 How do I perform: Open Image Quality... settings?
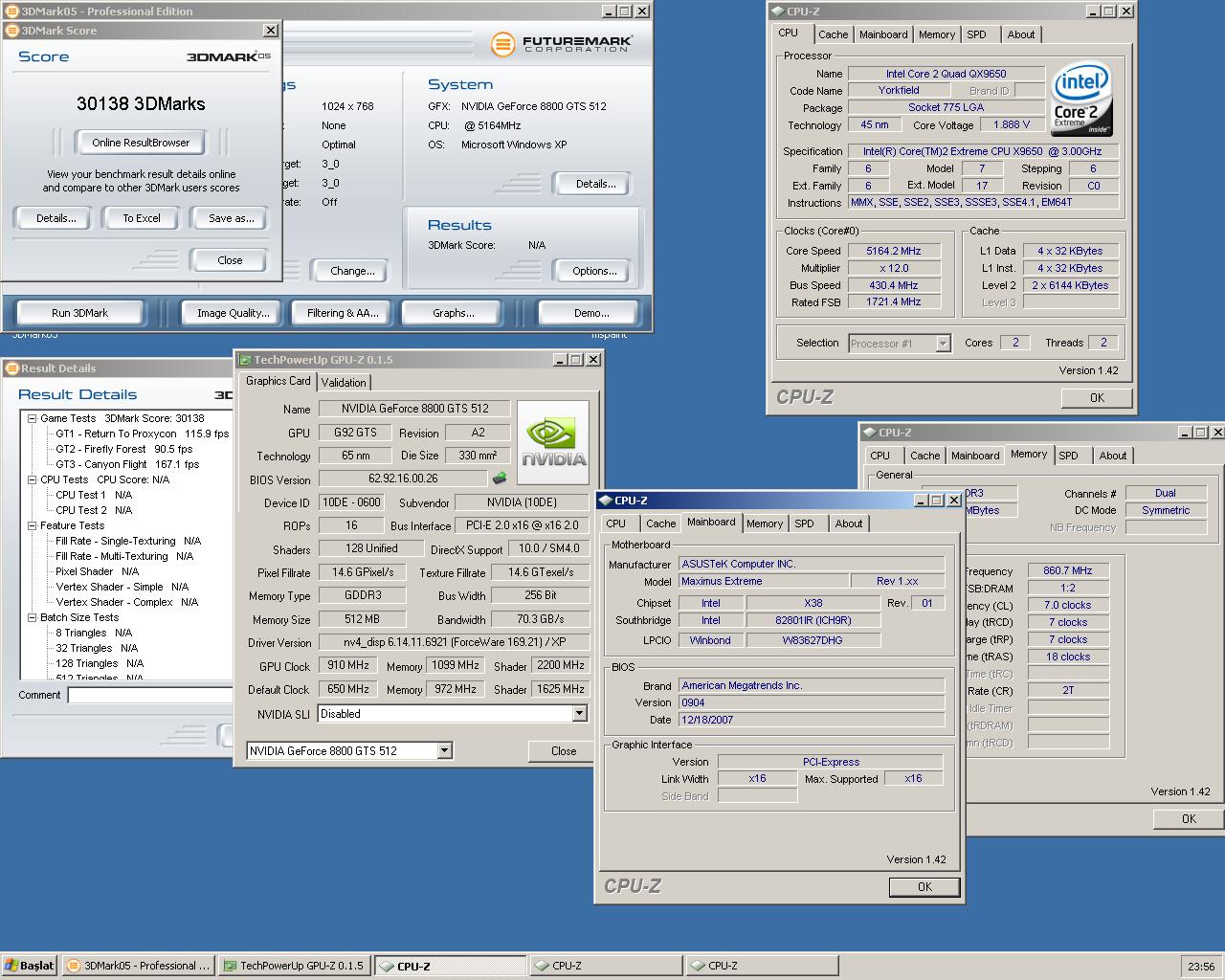[x=234, y=313]
